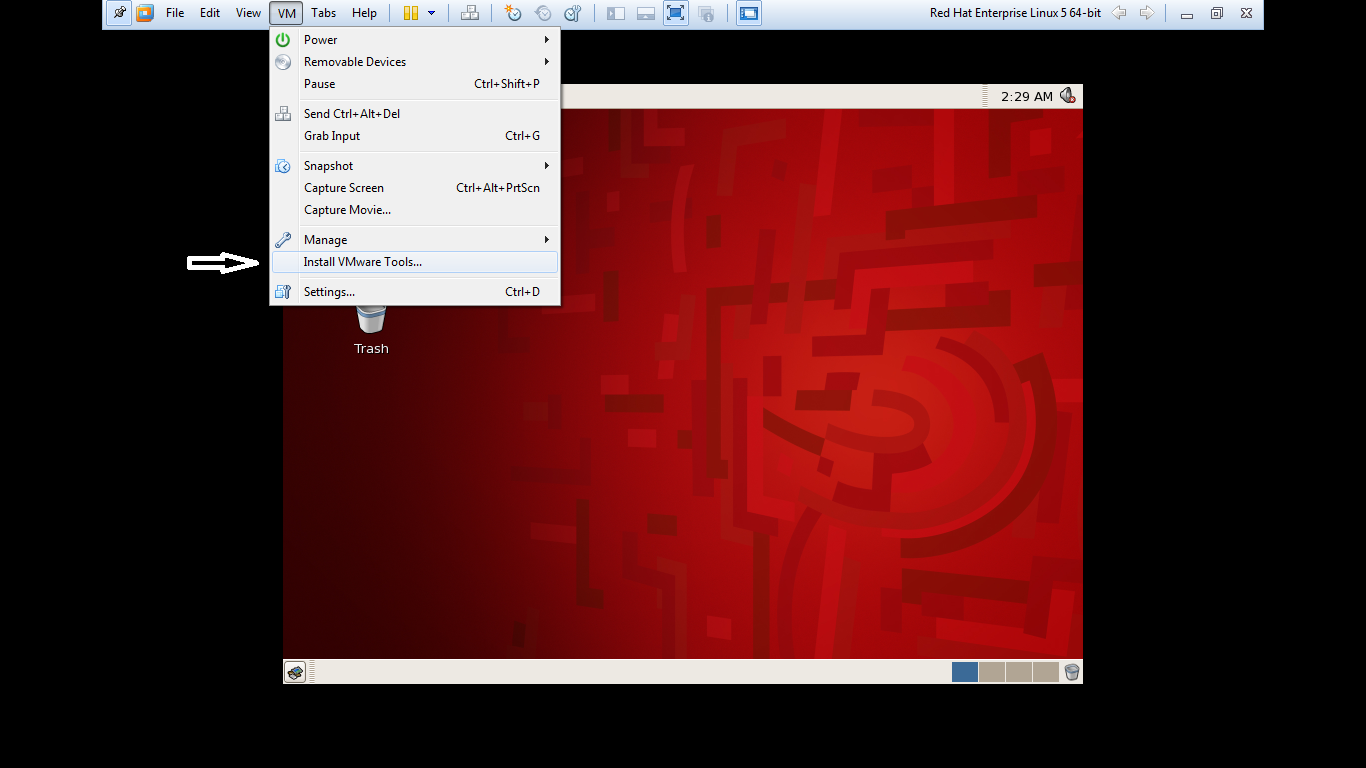Open the Edit menu

tap(210, 13)
